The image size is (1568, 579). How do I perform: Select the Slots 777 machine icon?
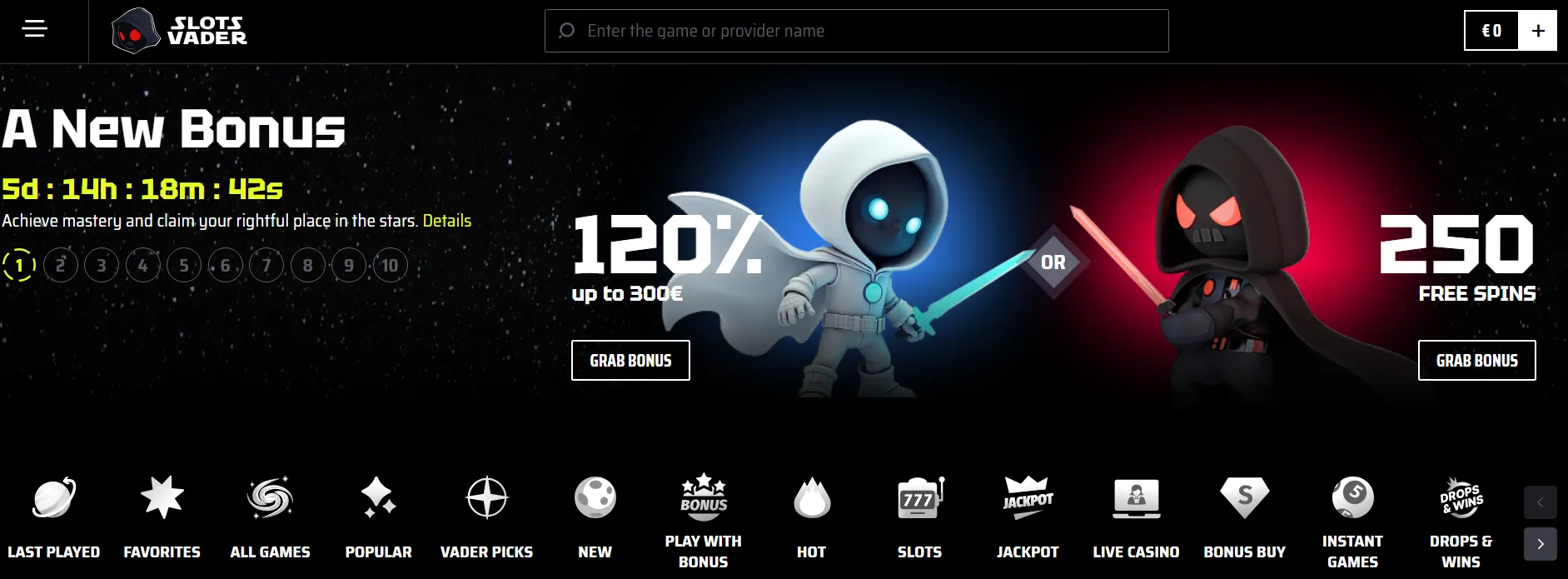920,497
